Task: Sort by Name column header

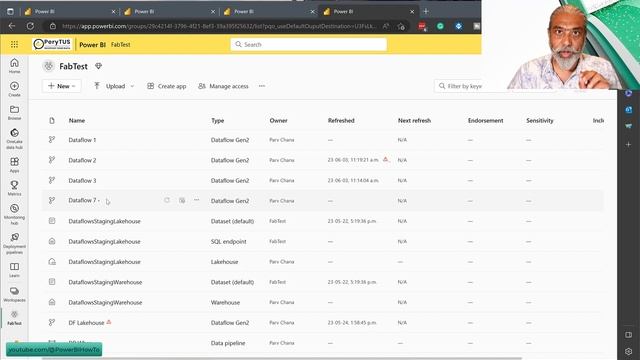Action: click(x=77, y=120)
